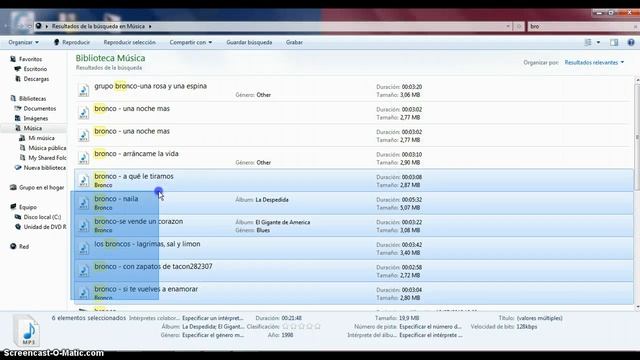The height and width of the screenshot is (360, 640).
Task: Select 'bronco - con zapatos de tacon282307'
Action: 153,267
